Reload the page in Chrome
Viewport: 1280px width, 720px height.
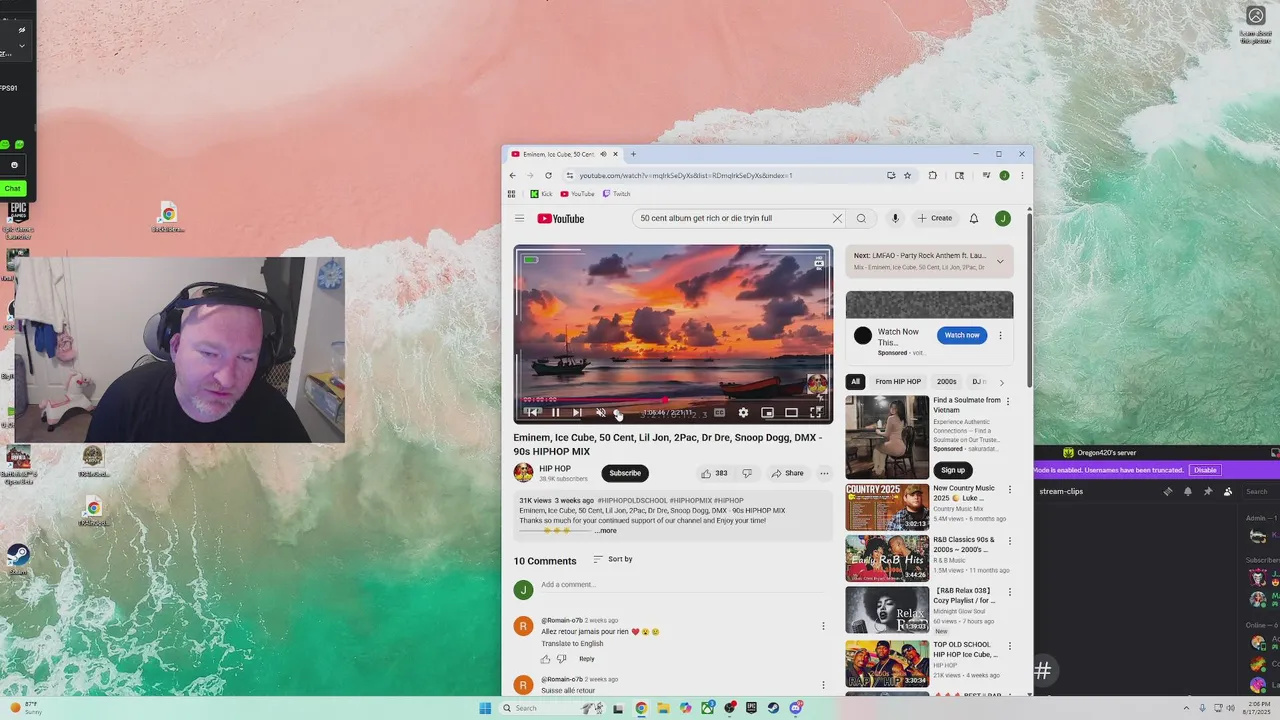tap(548, 175)
